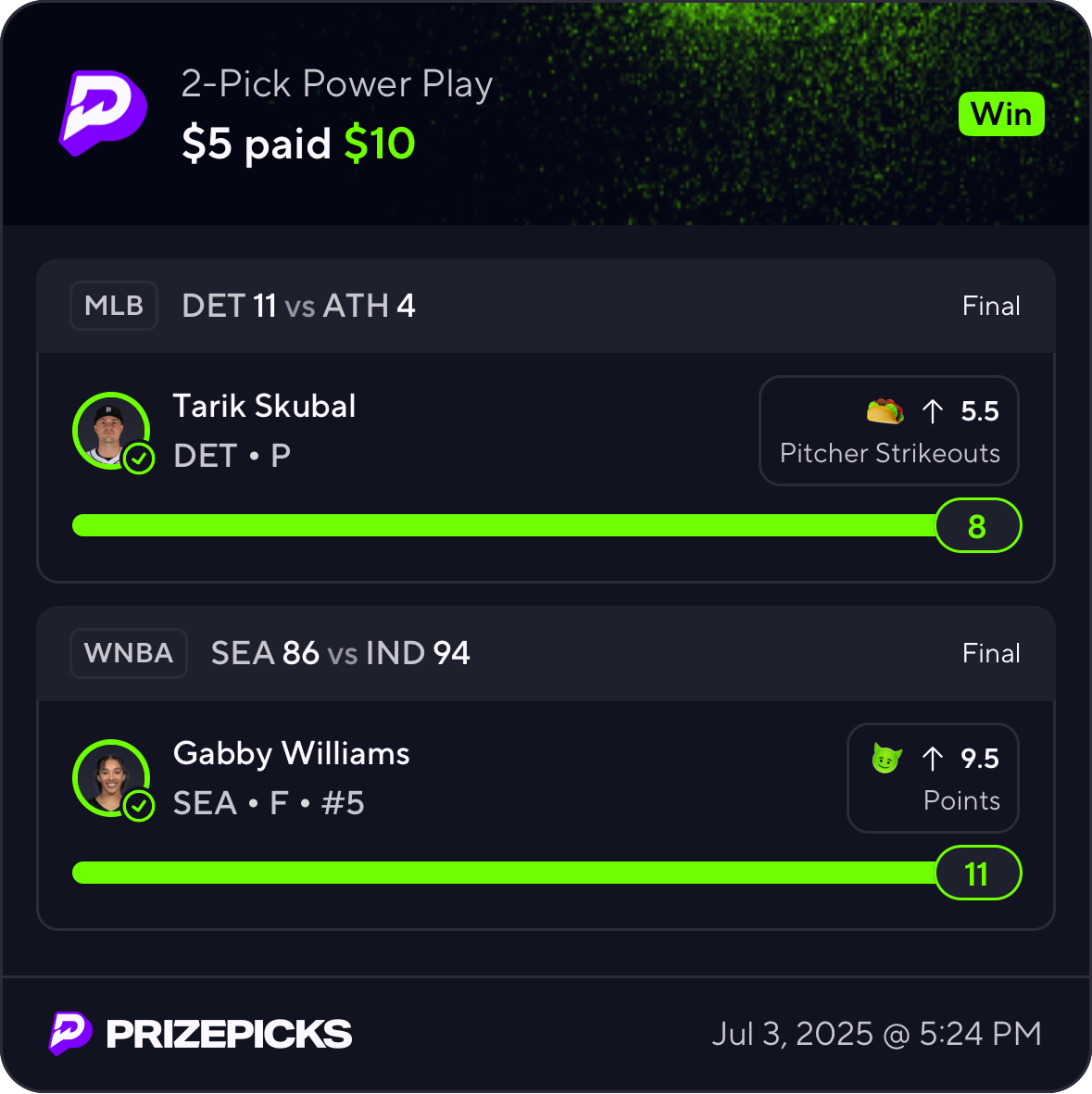Click Tarik Skubal's green checkmark badge
This screenshot has width=1092, height=1094.
(x=139, y=458)
